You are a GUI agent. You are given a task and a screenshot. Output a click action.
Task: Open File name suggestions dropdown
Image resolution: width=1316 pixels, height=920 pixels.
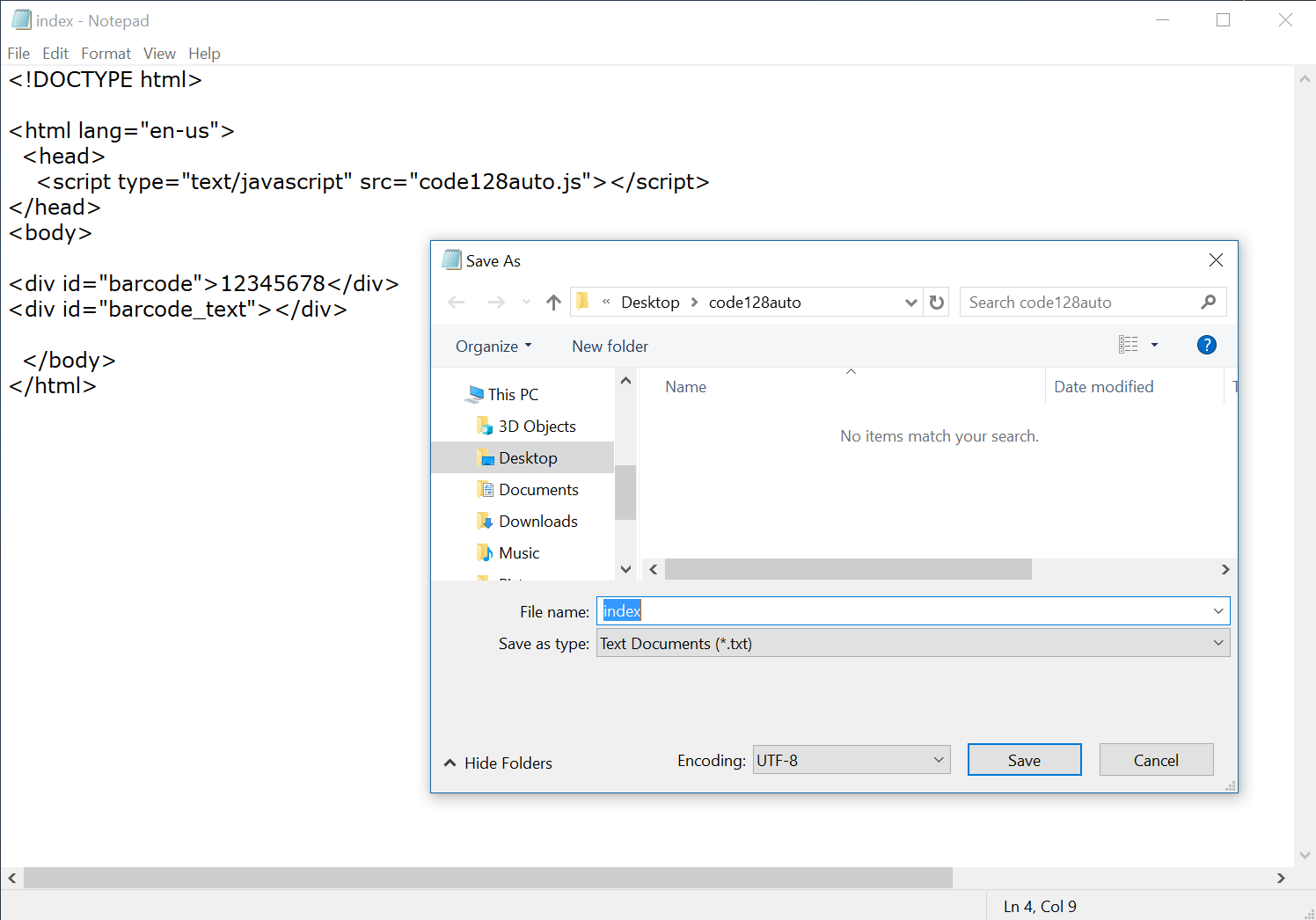point(1218,611)
